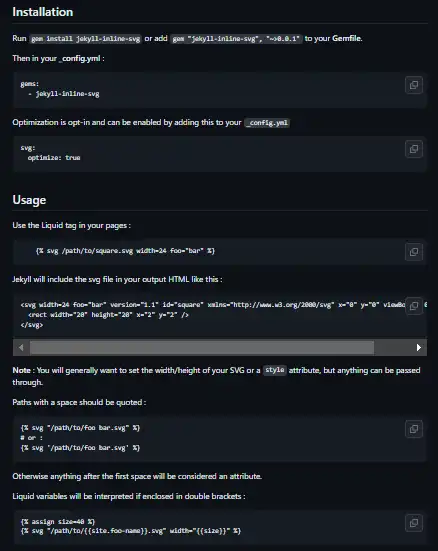Click the Usage section heading
The width and height of the screenshot is (438, 551).
tap(29, 200)
